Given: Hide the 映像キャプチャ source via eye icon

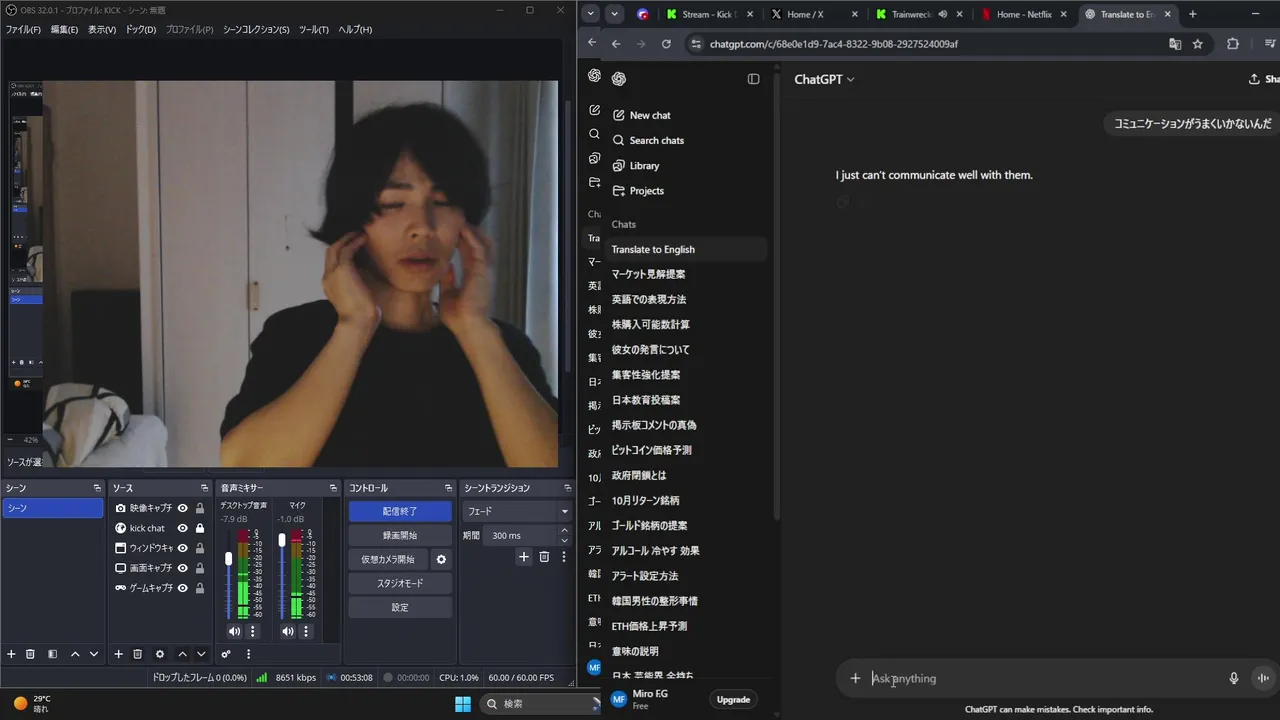Looking at the screenshot, I should pyautogui.click(x=183, y=508).
